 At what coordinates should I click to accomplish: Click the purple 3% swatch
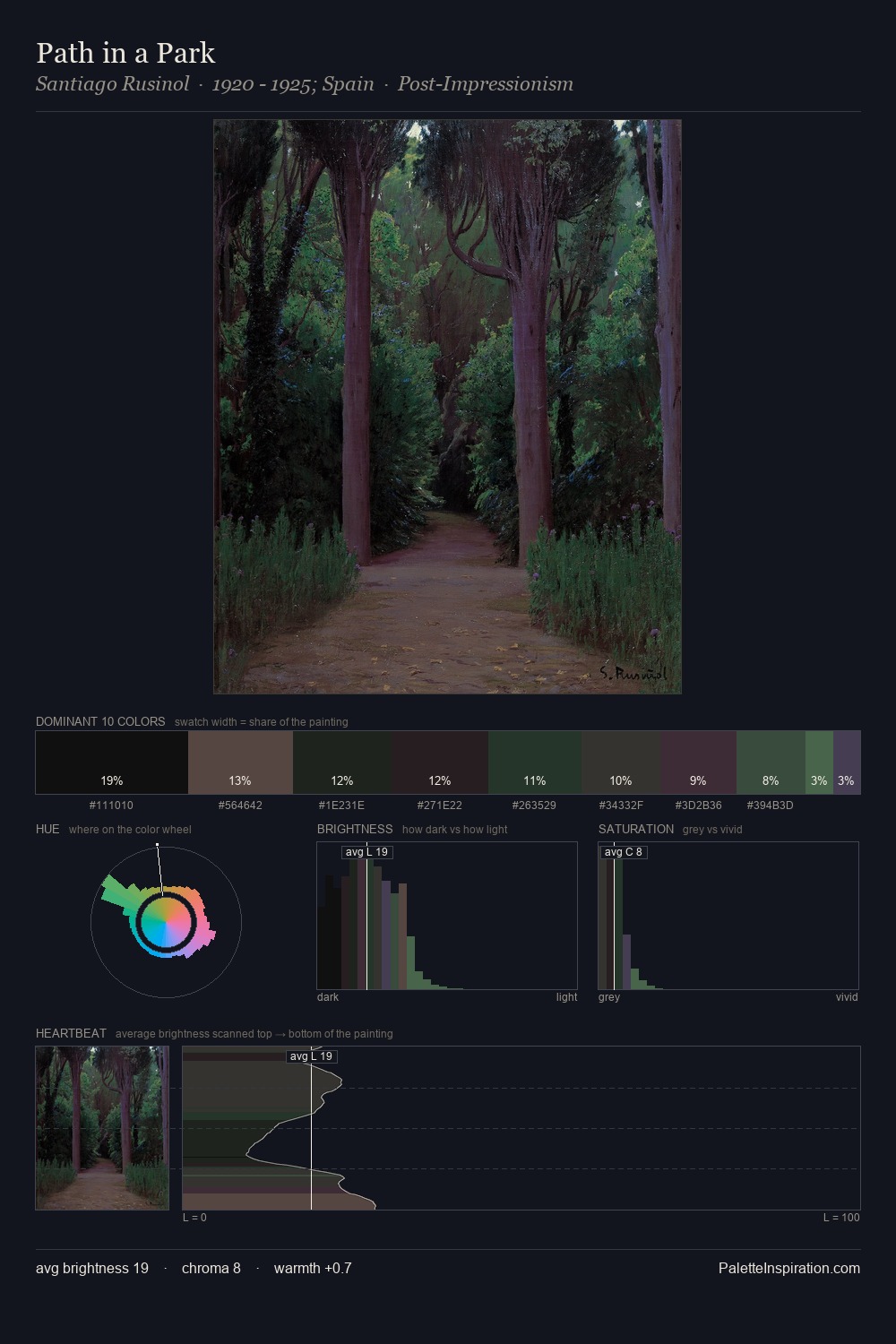pos(847,762)
